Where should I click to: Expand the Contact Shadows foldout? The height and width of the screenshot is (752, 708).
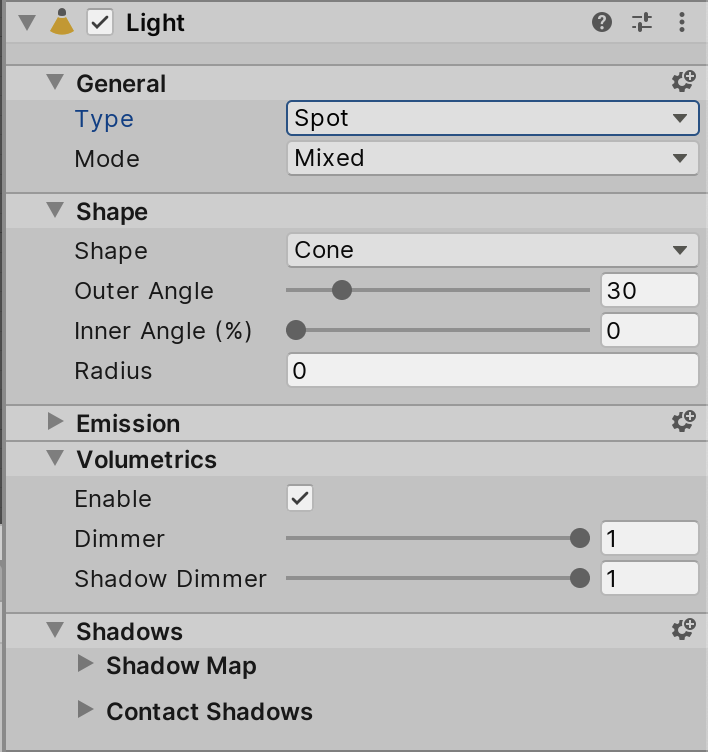[86, 711]
